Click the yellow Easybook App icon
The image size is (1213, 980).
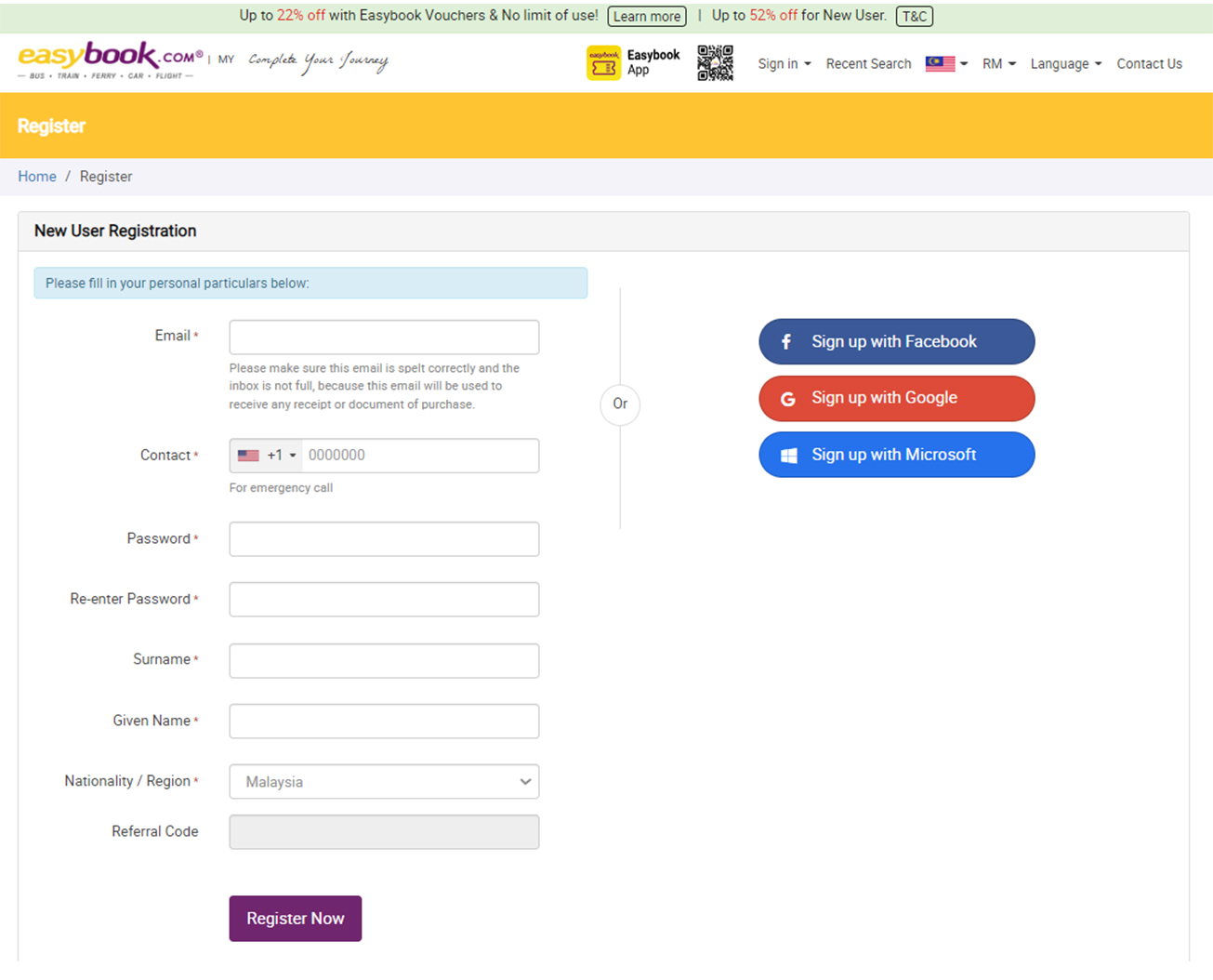603,63
